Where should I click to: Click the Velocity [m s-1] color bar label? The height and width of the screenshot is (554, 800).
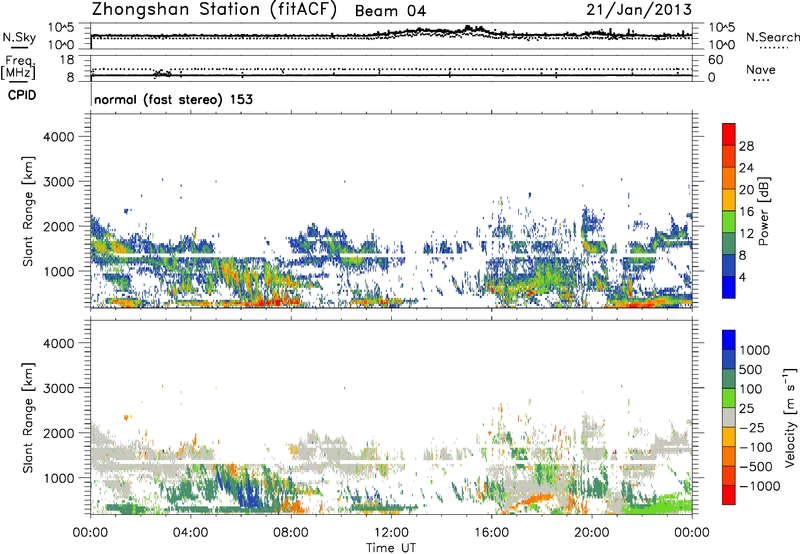click(x=790, y=417)
